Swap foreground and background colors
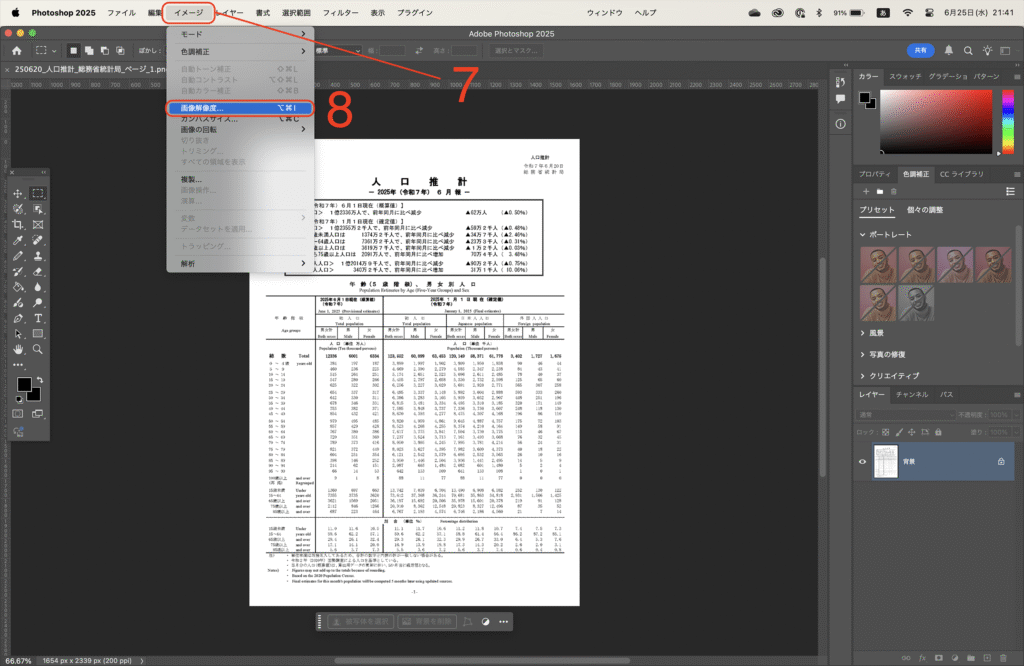The width and height of the screenshot is (1024, 666). 40,379
